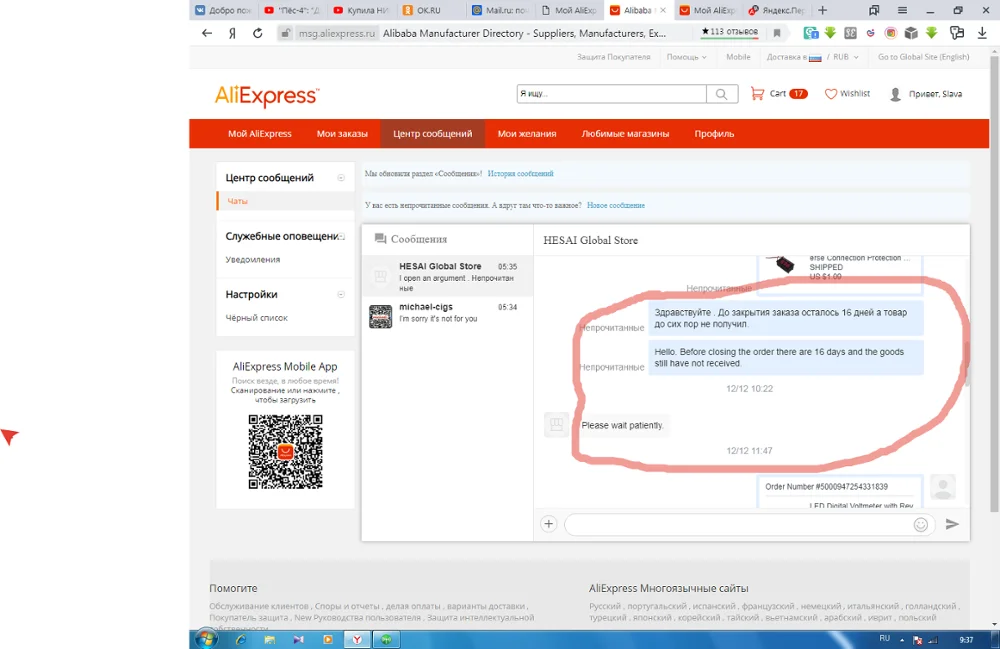Open Чёрный список in the sidebar

pos(256,317)
